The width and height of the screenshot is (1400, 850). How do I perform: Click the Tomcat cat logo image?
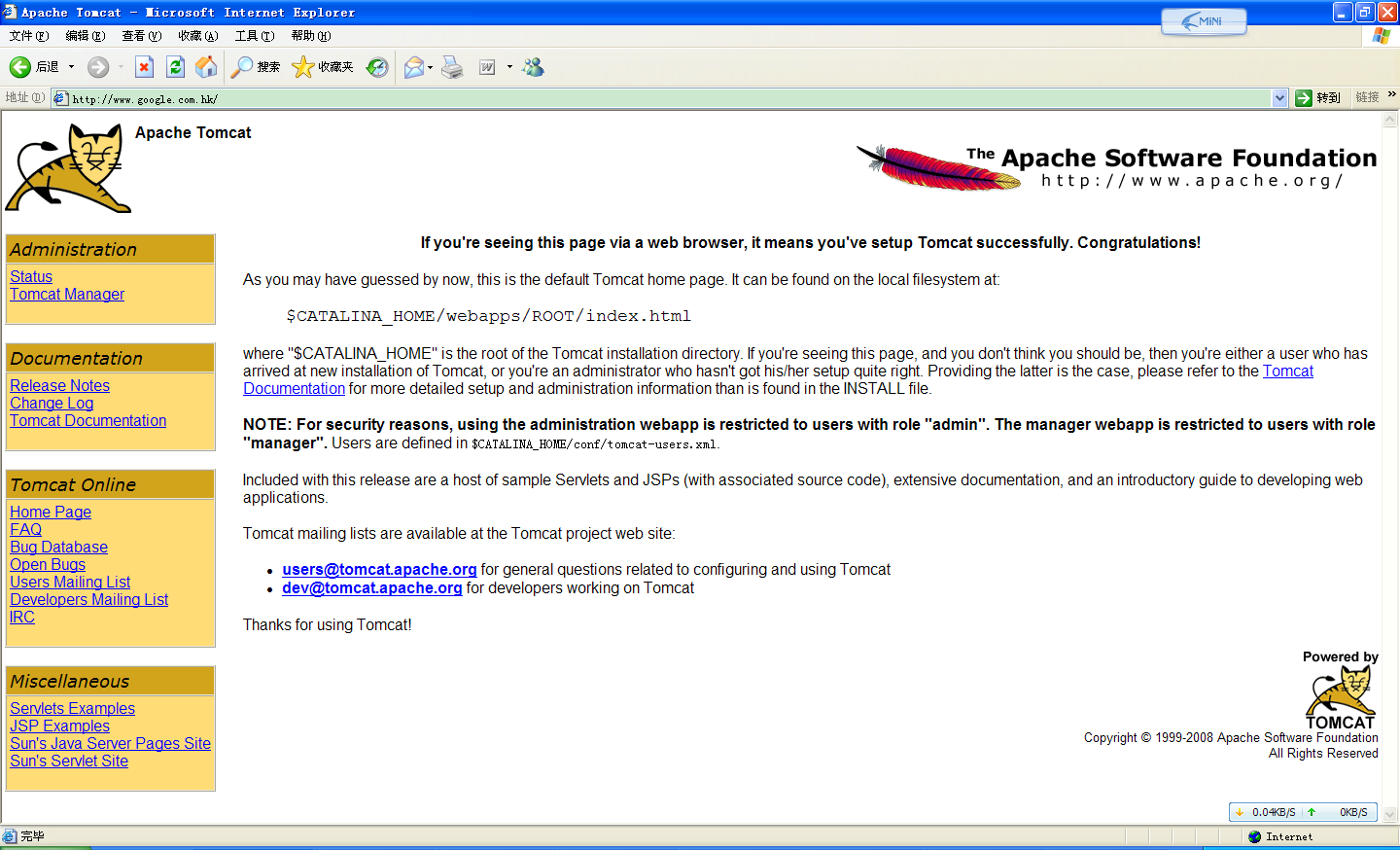coord(68,168)
